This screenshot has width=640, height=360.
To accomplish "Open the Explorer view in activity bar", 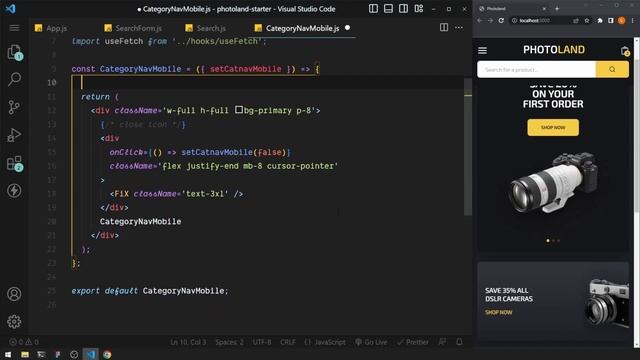I will tap(14, 52).
